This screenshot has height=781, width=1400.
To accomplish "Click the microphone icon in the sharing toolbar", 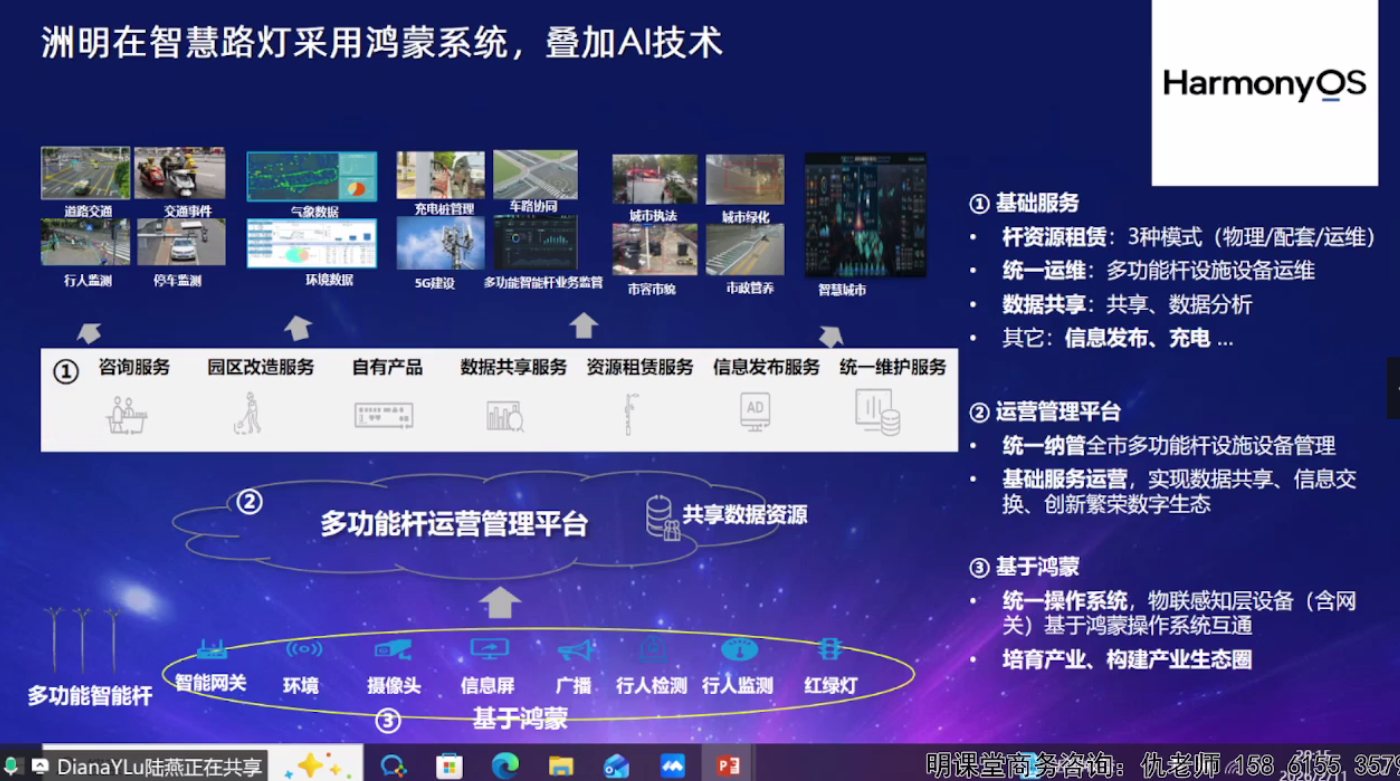I will (12, 765).
